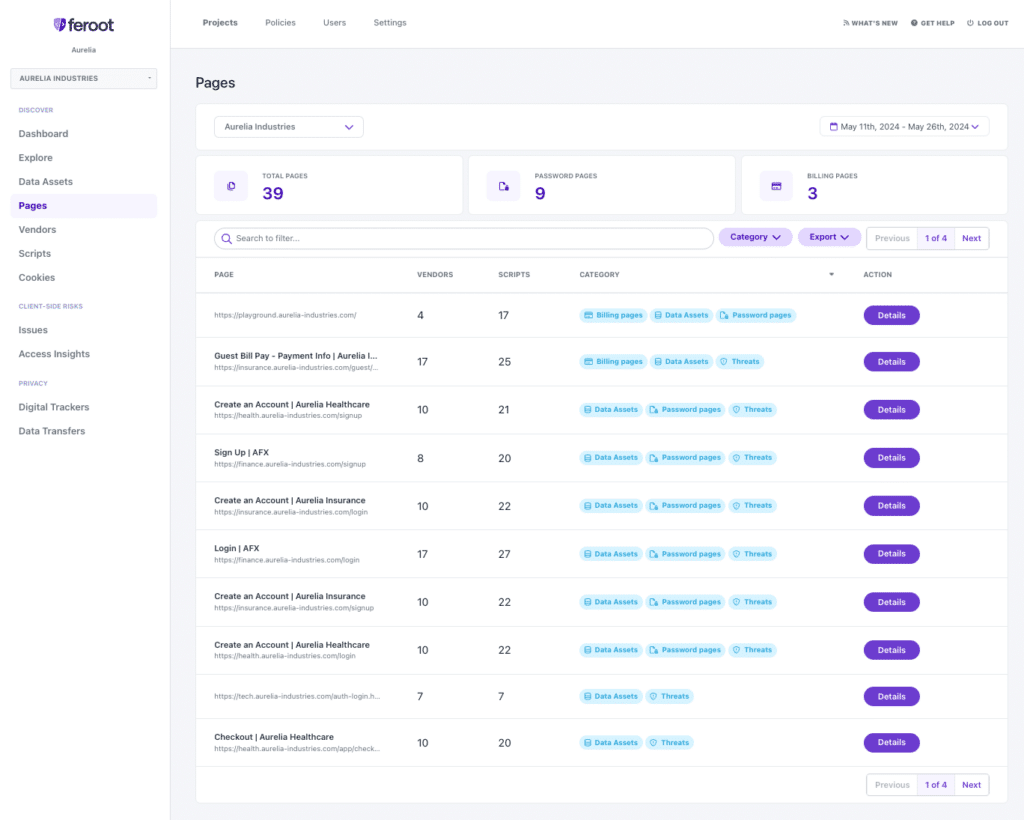Click the calendar icon in date picker
This screenshot has height=820, width=1024.
833,127
